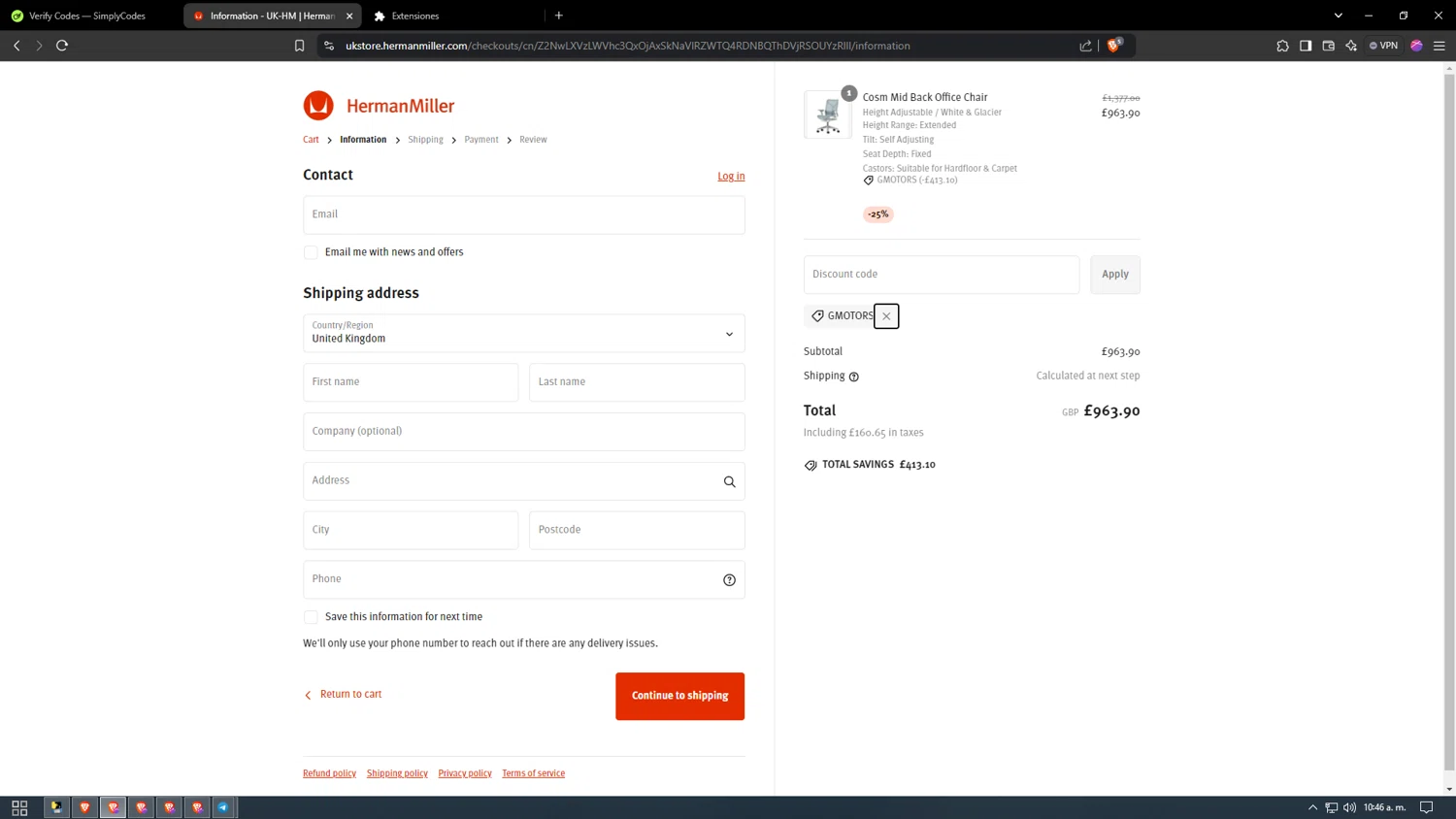Screen dimensions: 1456x819
Task: Tick Save this information for next time
Action: [311, 617]
